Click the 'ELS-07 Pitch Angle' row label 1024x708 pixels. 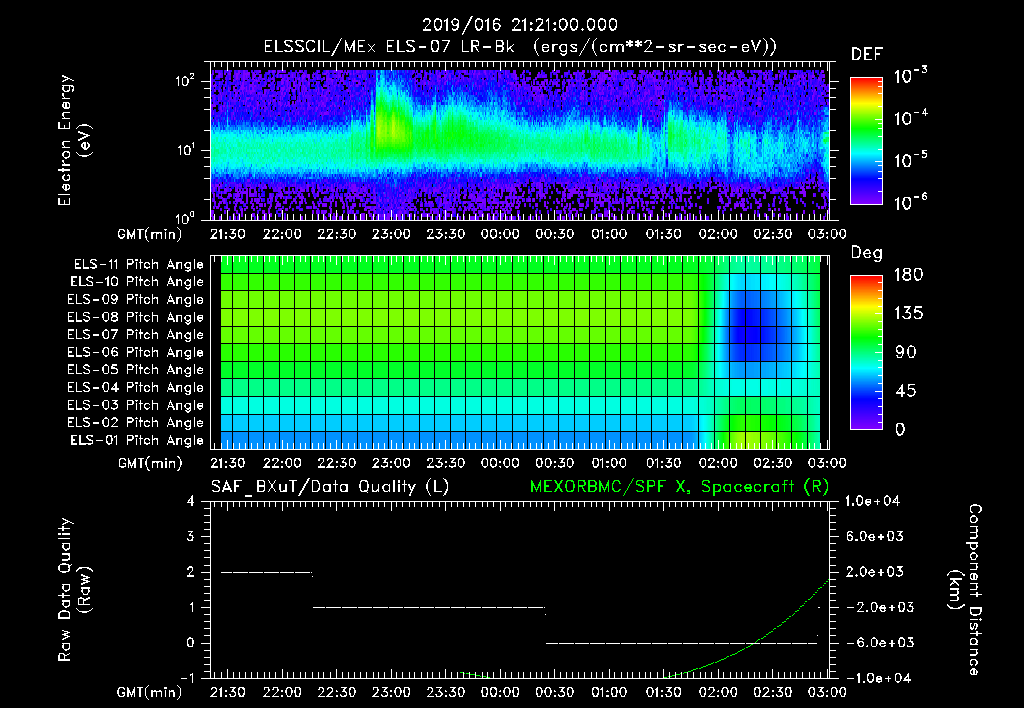[x=136, y=334]
